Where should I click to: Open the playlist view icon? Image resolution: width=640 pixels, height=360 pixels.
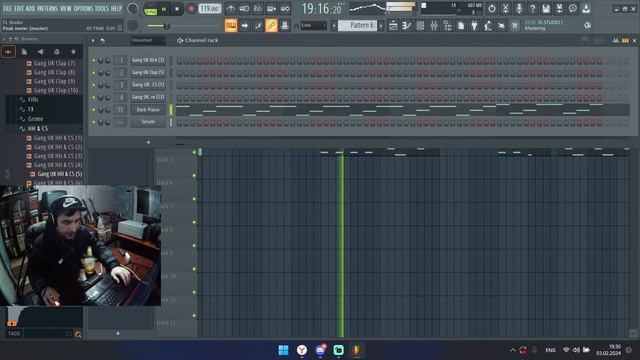point(393,26)
